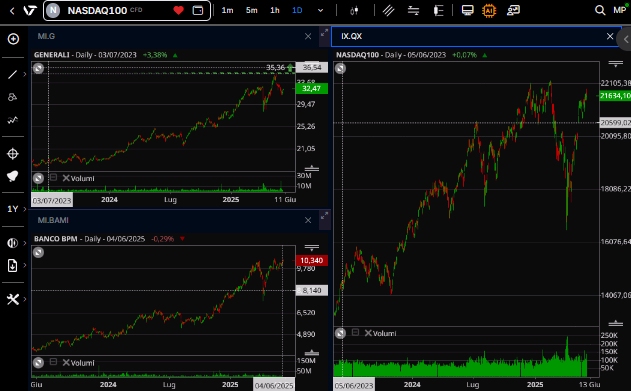Open the people chat icon
631x391 pixels.
tap(513, 10)
